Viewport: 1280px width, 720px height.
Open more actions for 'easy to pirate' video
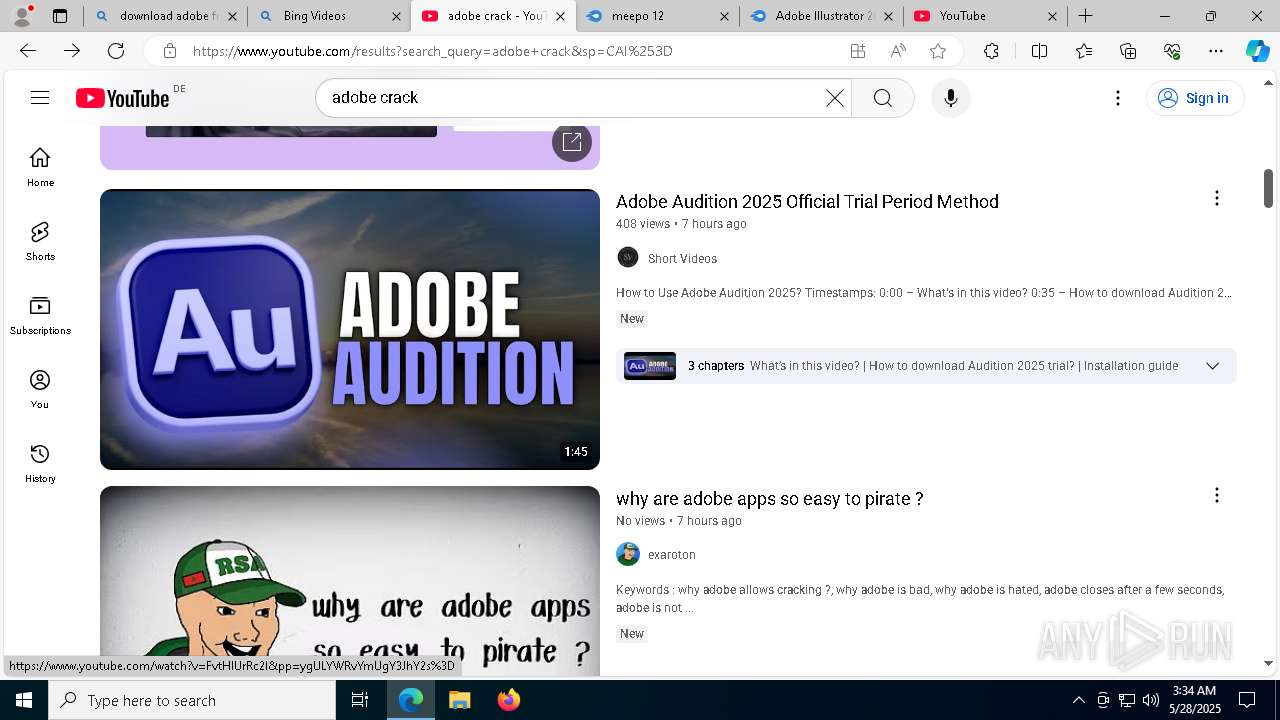point(1217,496)
